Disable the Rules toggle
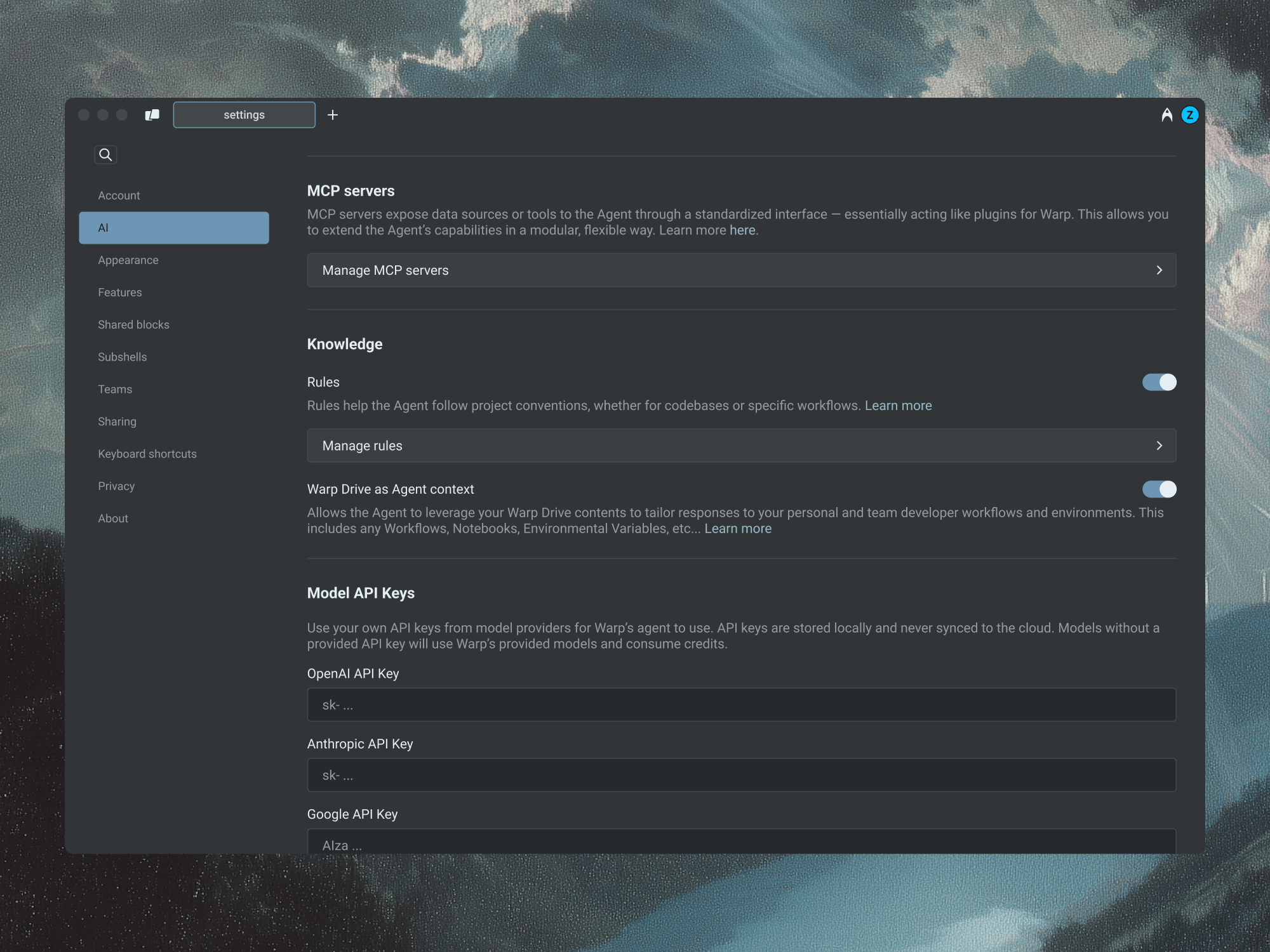The height and width of the screenshot is (952, 1270). (x=1159, y=382)
